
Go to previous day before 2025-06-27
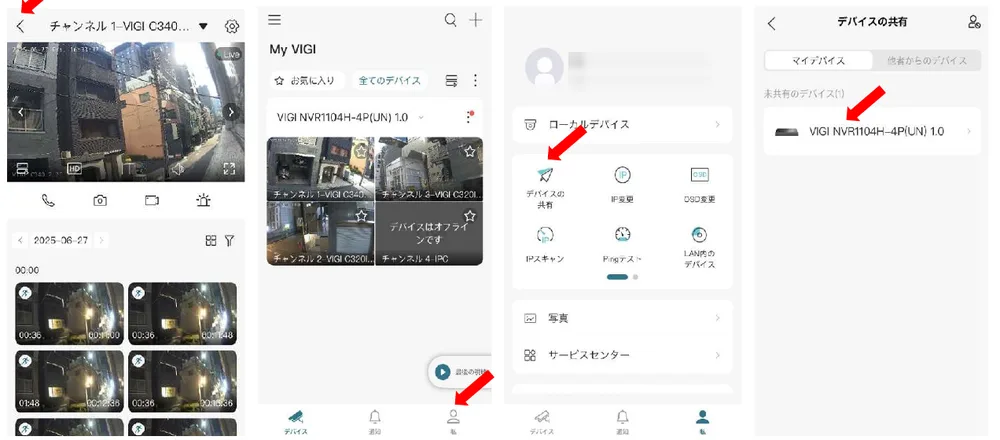point(20,240)
